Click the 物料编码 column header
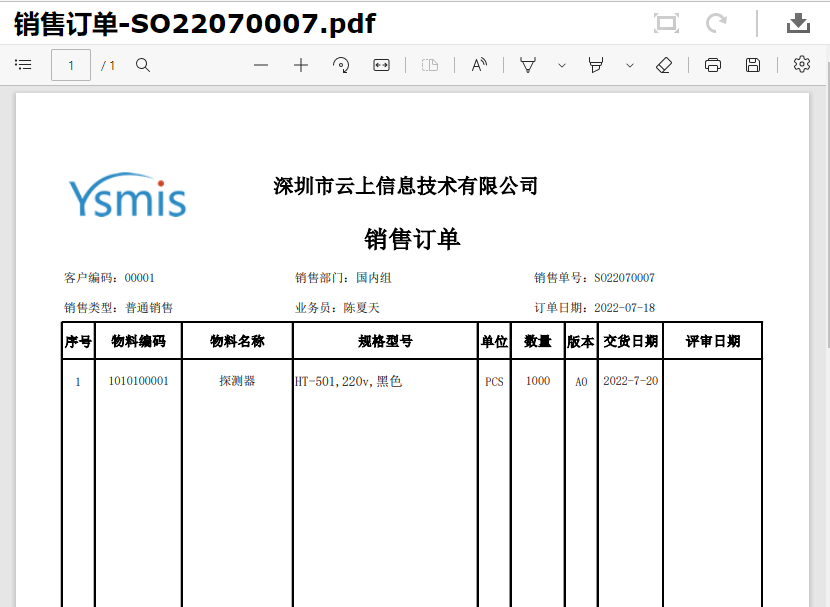 pyautogui.click(x=139, y=341)
